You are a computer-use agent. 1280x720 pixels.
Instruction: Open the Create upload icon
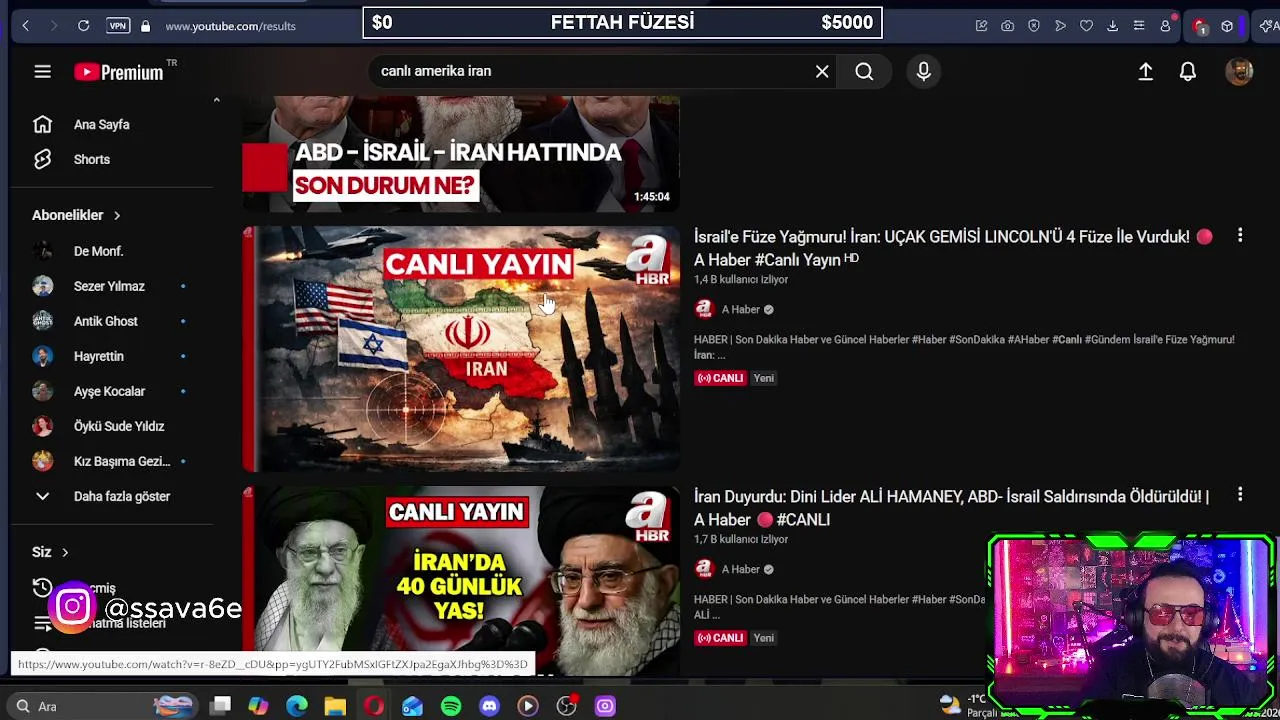(x=1146, y=71)
